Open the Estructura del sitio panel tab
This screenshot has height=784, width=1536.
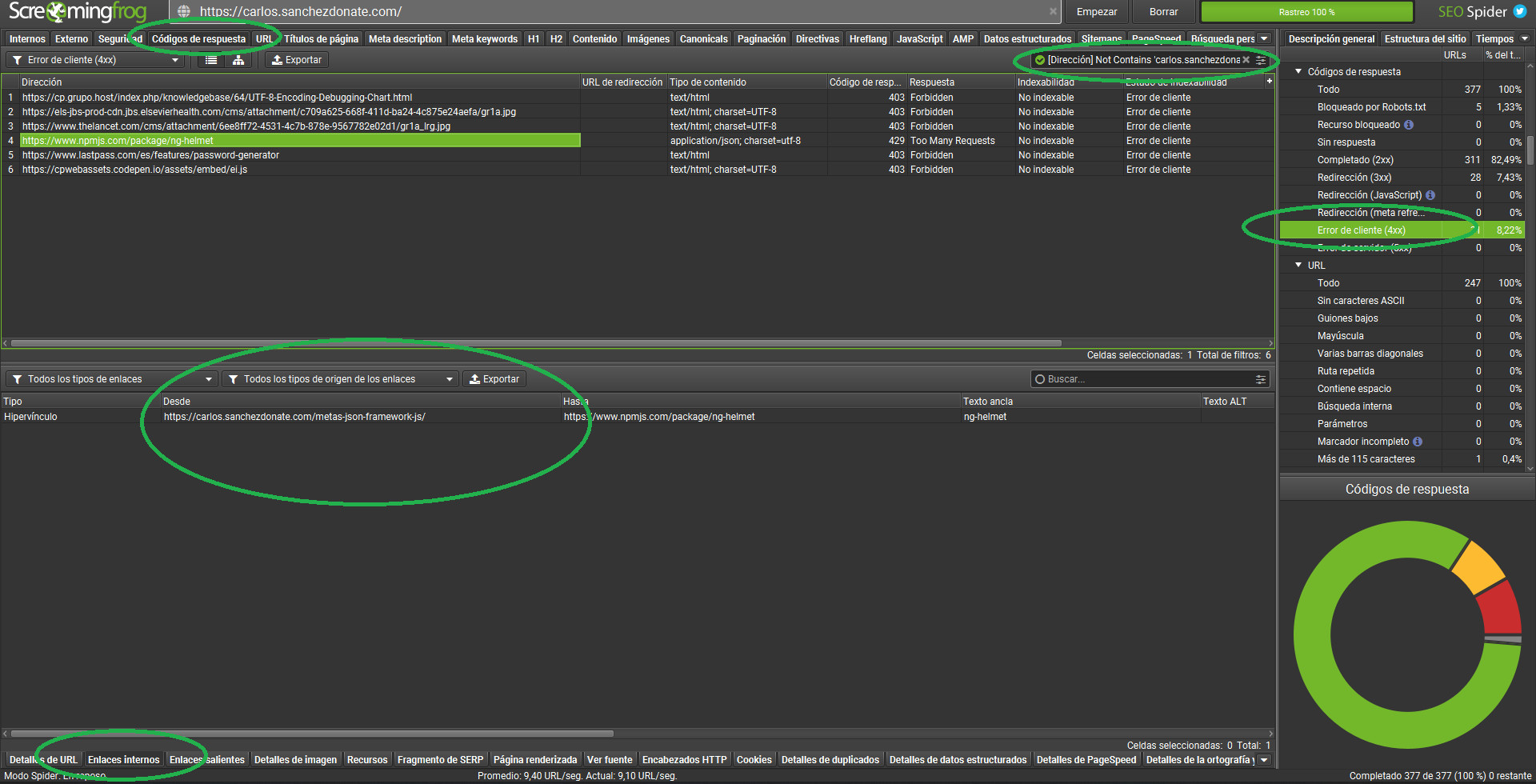(1425, 38)
